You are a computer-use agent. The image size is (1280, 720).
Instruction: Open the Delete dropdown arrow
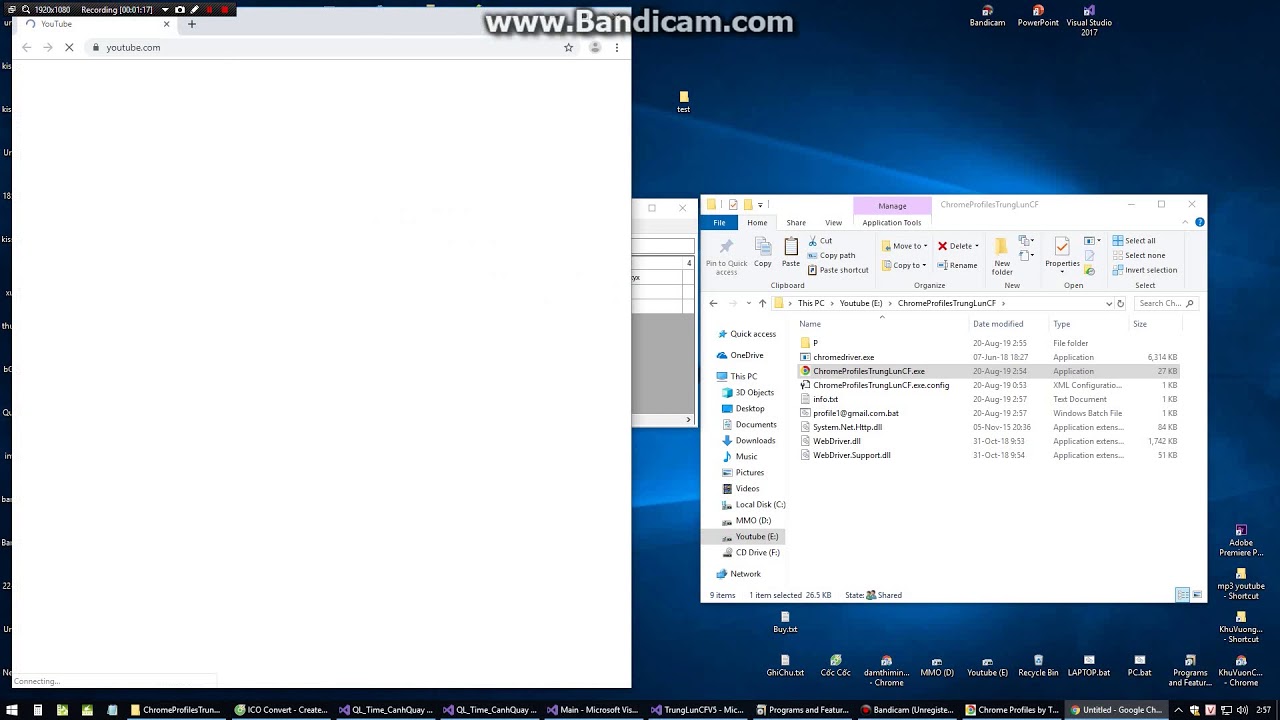click(x=977, y=246)
